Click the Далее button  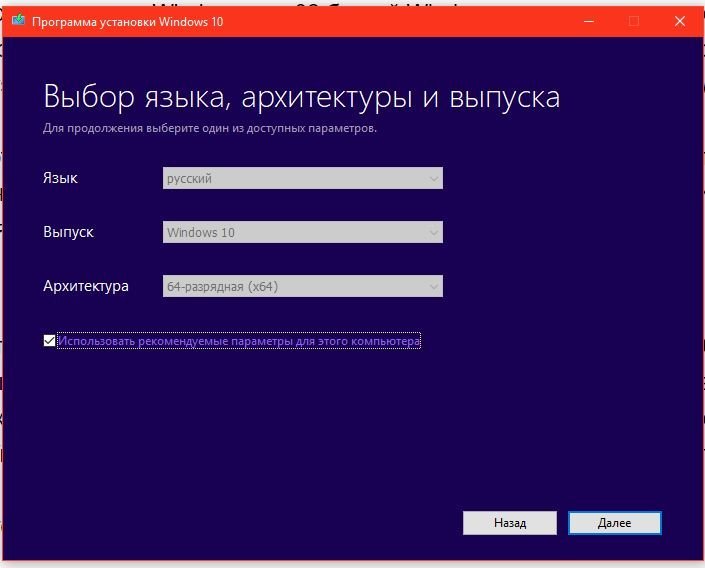(615, 523)
